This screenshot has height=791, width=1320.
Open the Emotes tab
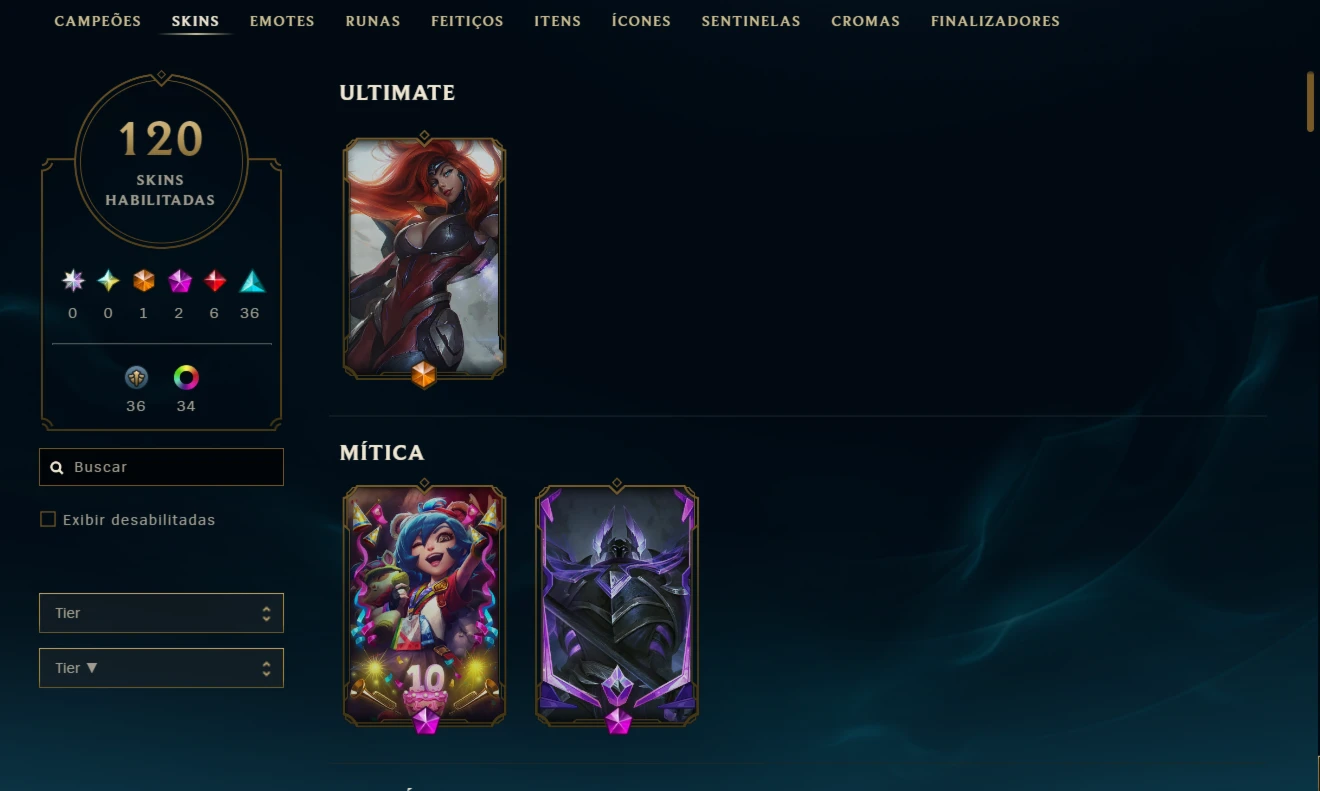point(282,21)
